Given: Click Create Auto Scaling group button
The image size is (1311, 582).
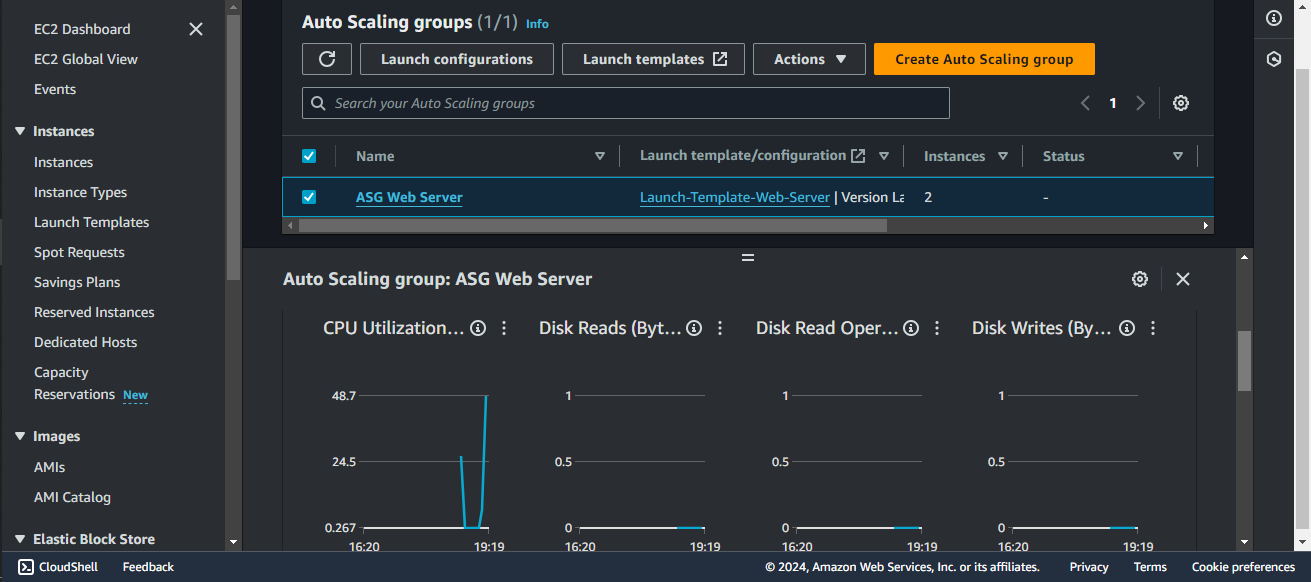Looking at the screenshot, I should pyautogui.click(x=984, y=59).
